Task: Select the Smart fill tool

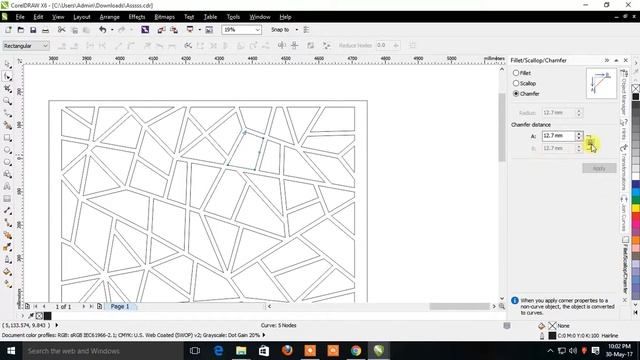Action: (7, 125)
